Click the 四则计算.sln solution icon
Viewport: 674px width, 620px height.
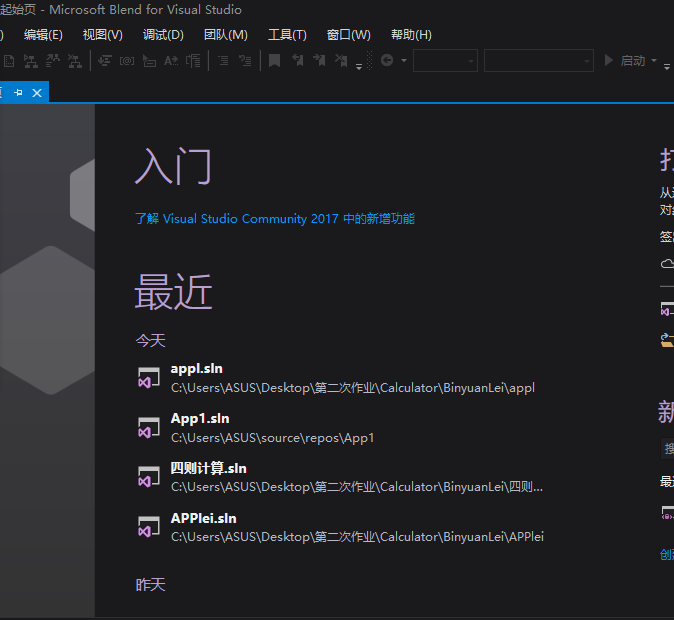click(149, 477)
